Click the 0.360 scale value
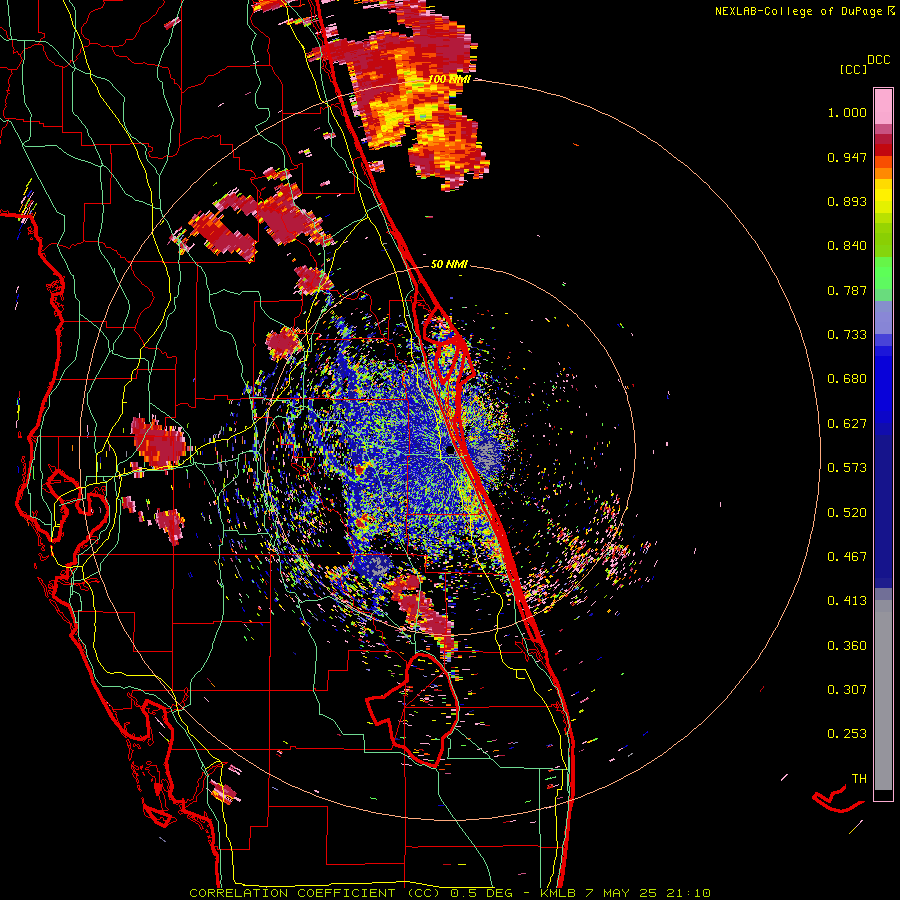Viewport: 900px width, 900px height. pyautogui.click(x=847, y=646)
